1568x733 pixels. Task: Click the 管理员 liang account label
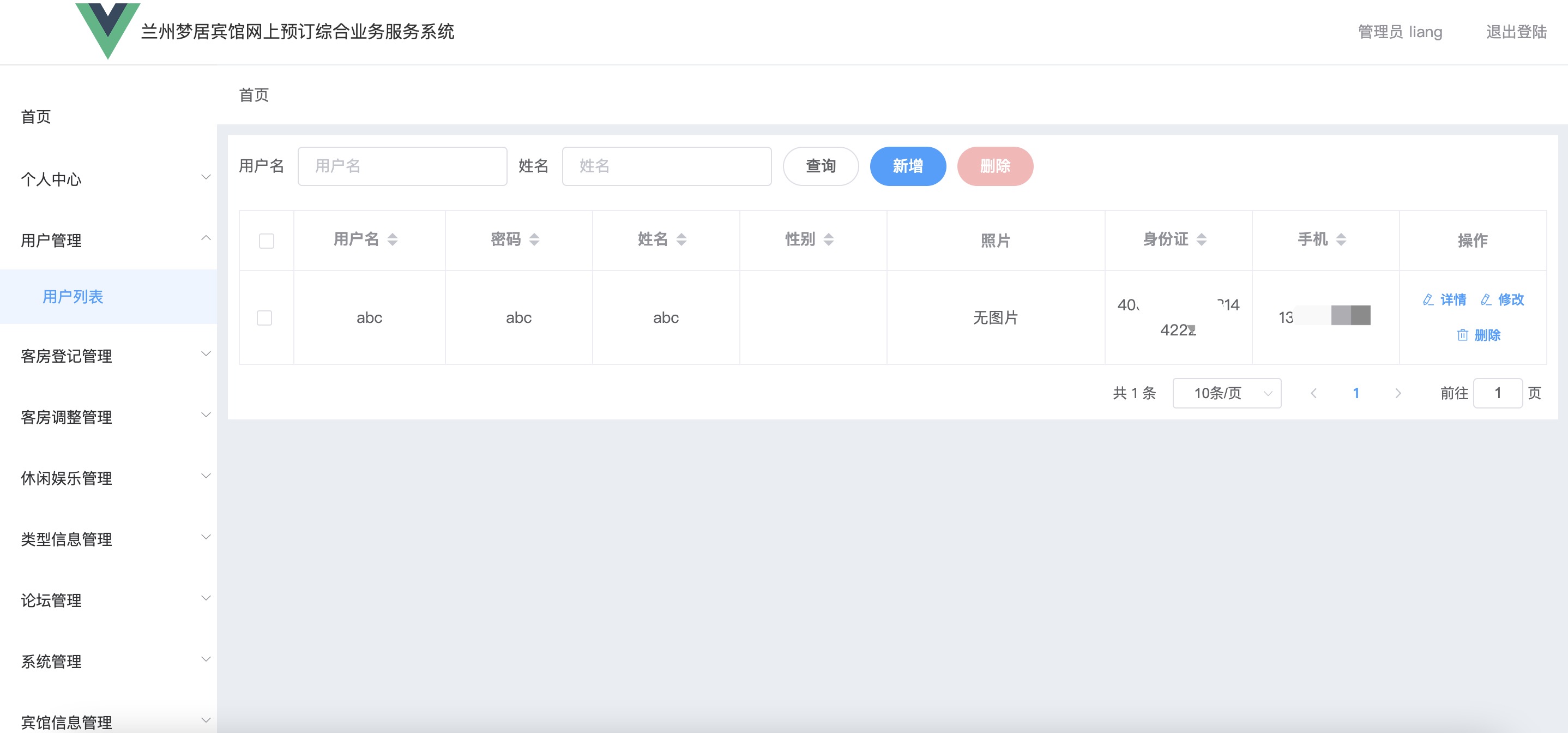pos(1400,32)
